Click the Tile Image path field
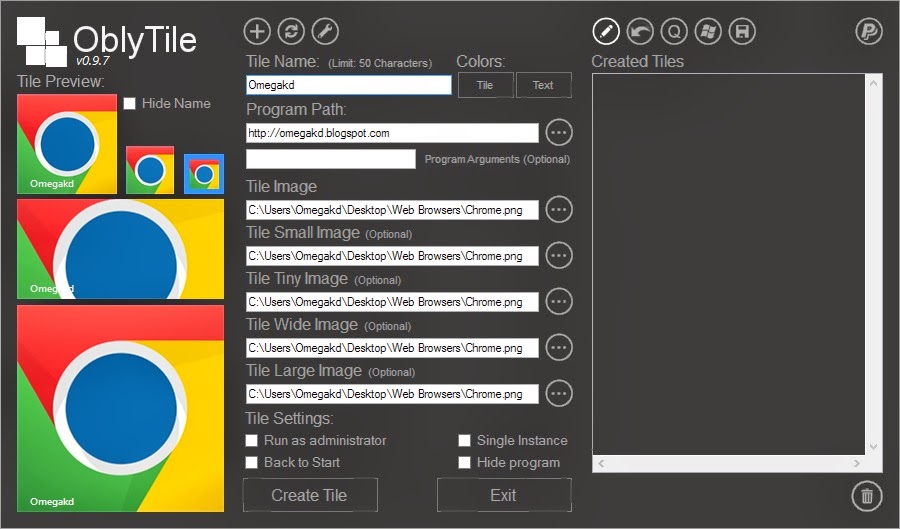Screen dimensions: 900x529 392,210
